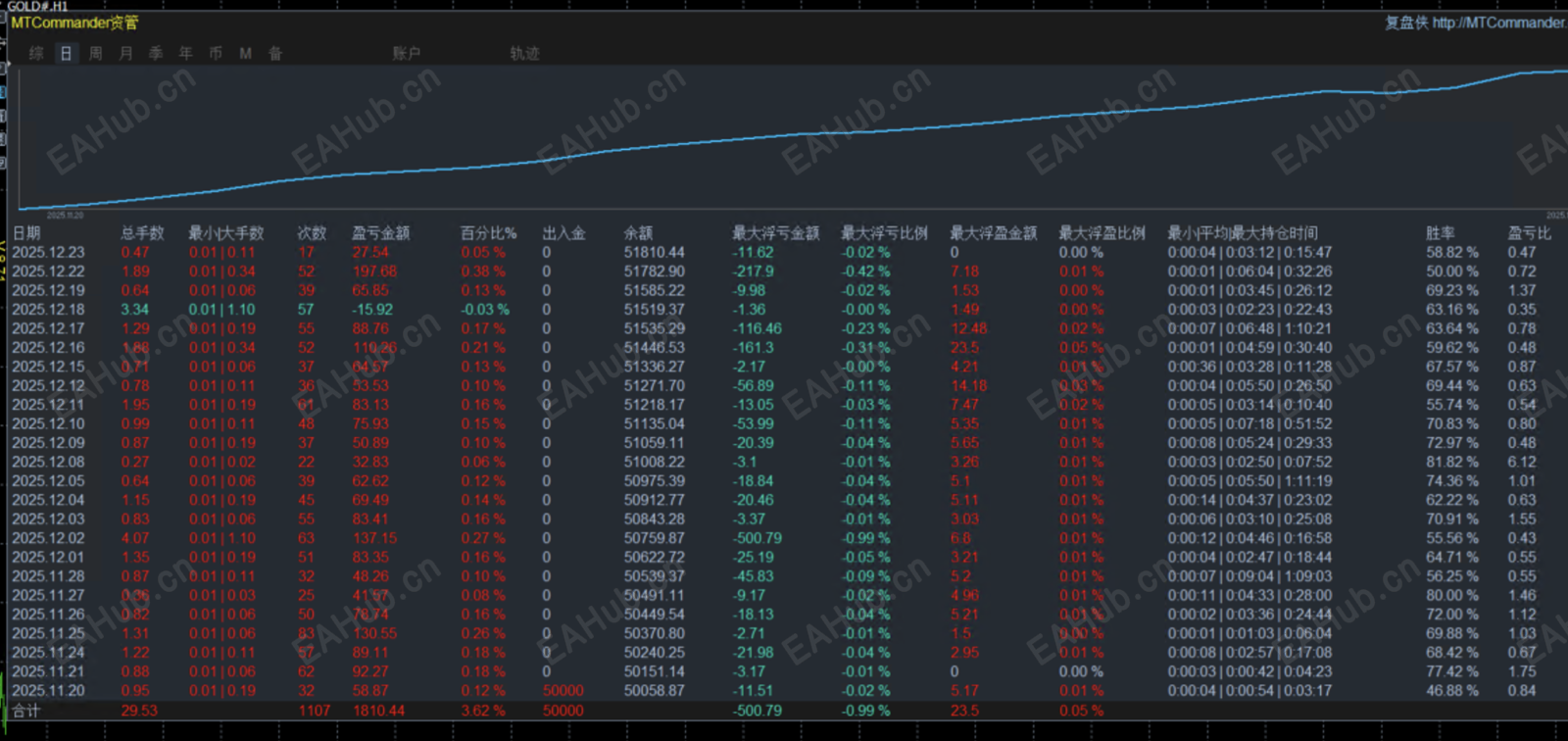This screenshot has width=1568, height=741.
Task: Click the 最小|大手数 column header
Action: pos(225,233)
